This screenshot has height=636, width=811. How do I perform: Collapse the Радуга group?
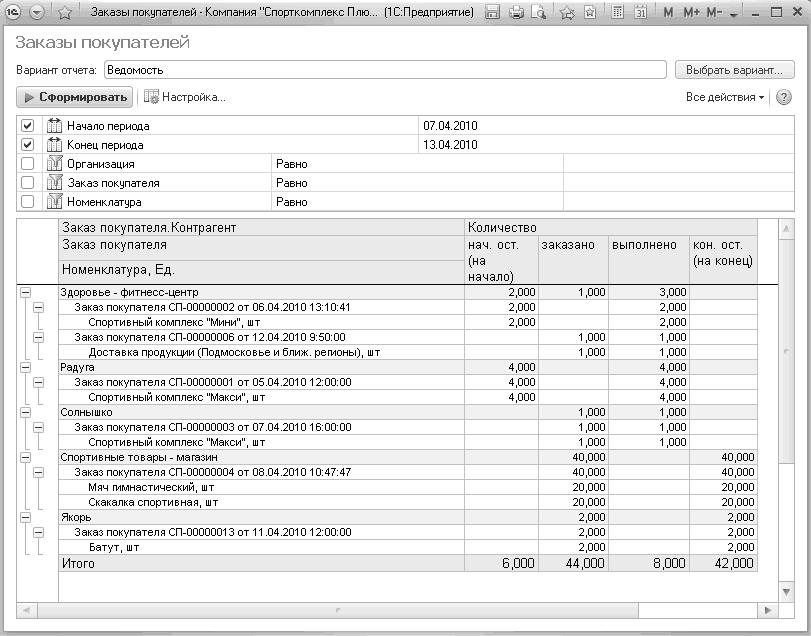pos(25,367)
